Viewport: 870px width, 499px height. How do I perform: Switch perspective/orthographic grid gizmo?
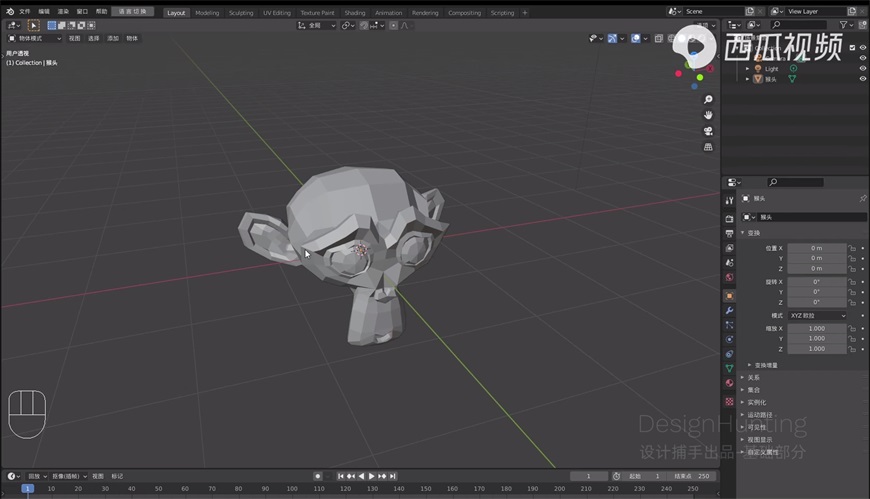click(x=708, y=147)
